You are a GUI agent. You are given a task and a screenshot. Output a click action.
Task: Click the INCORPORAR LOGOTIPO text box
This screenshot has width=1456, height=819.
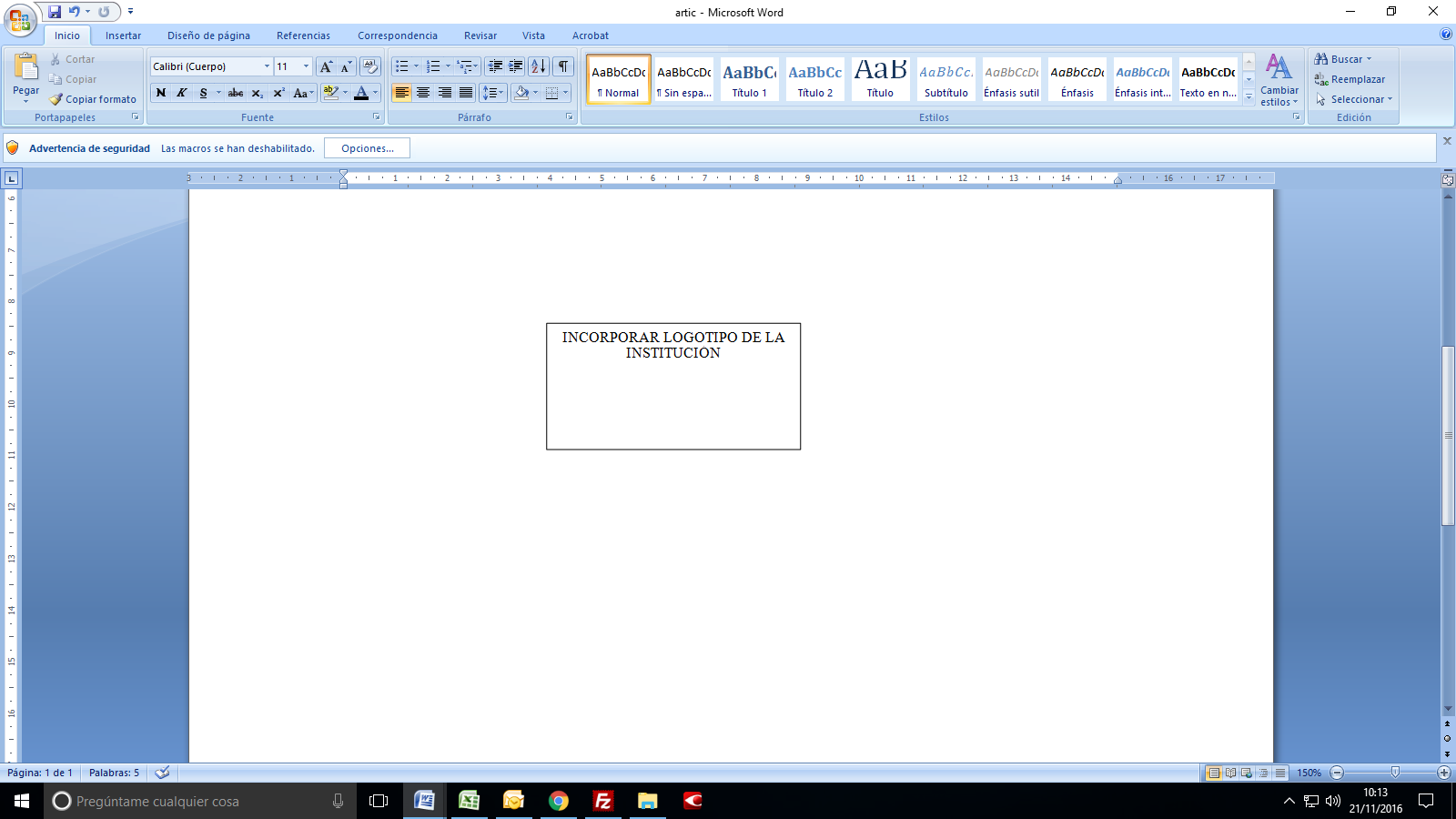(673, 386)
